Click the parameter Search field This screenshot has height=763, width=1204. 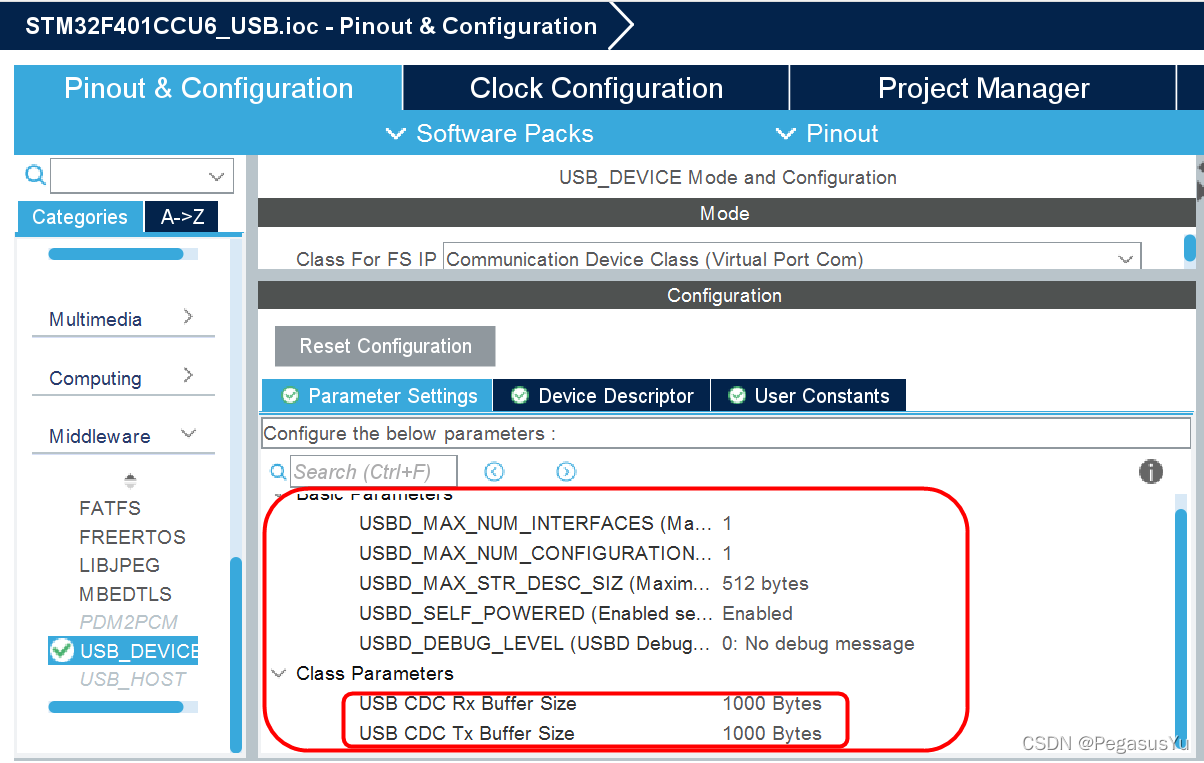click(x=374, y=471)
